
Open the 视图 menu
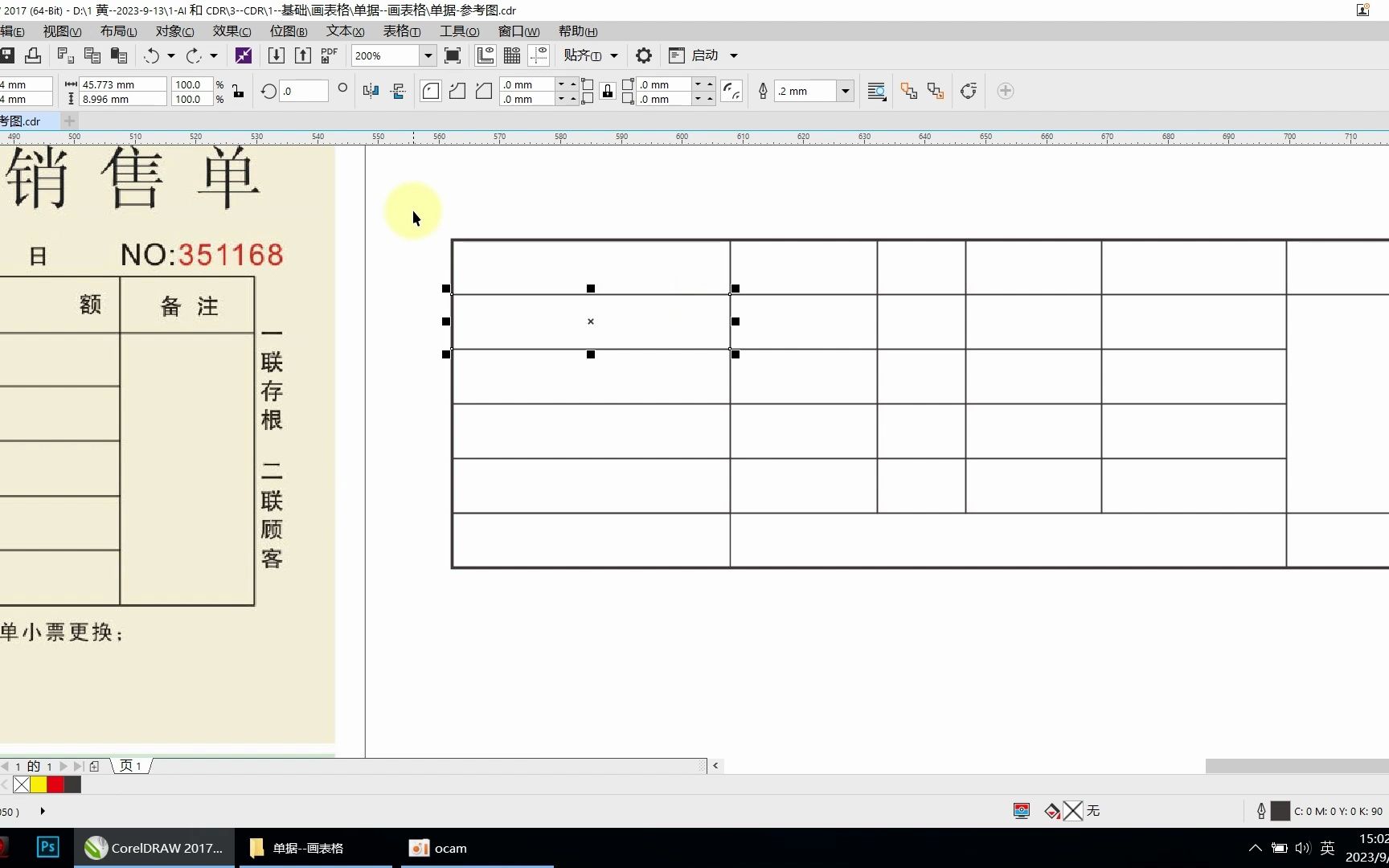click(62, 31)
